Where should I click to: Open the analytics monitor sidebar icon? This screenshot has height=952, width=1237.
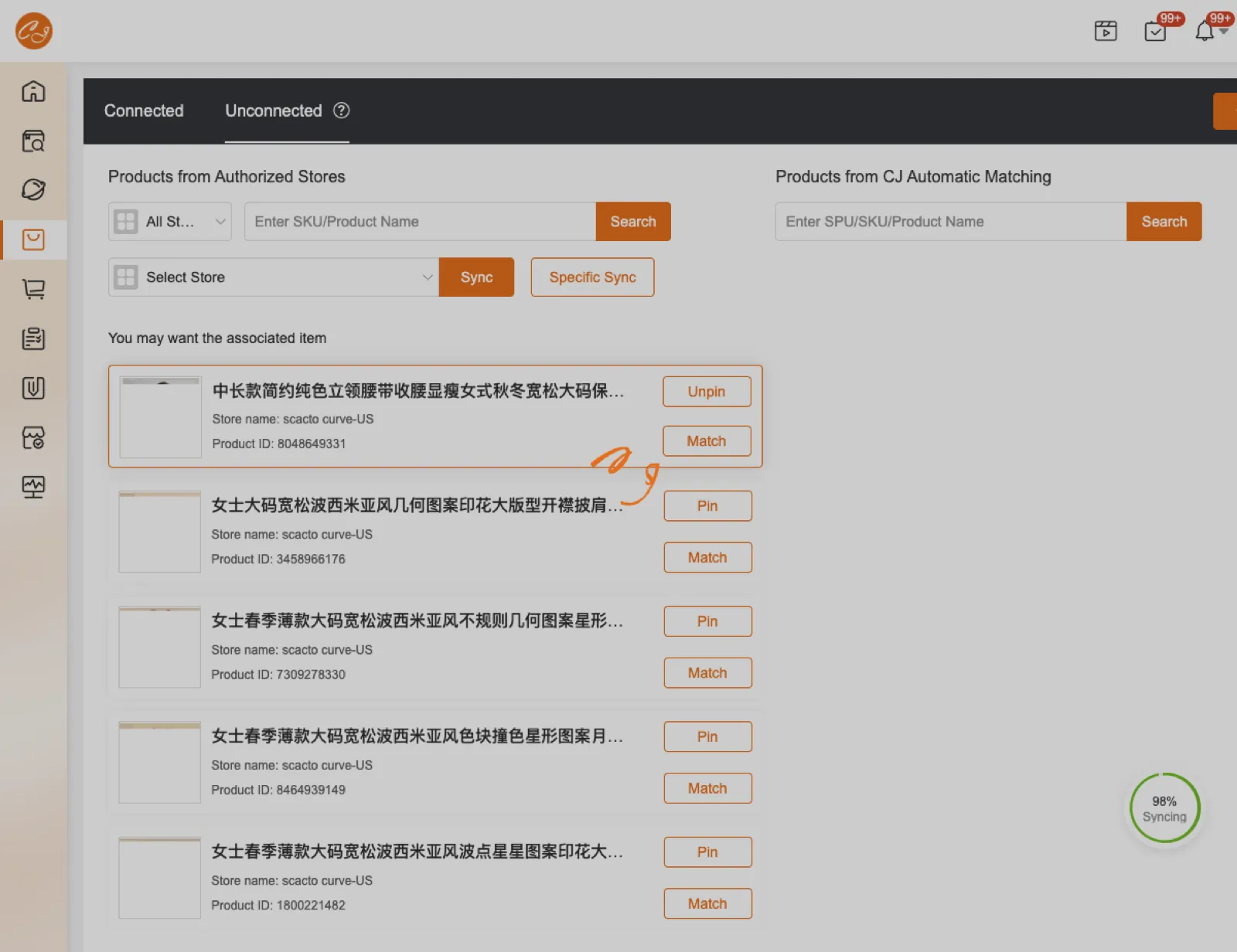(x=33, y=487)
